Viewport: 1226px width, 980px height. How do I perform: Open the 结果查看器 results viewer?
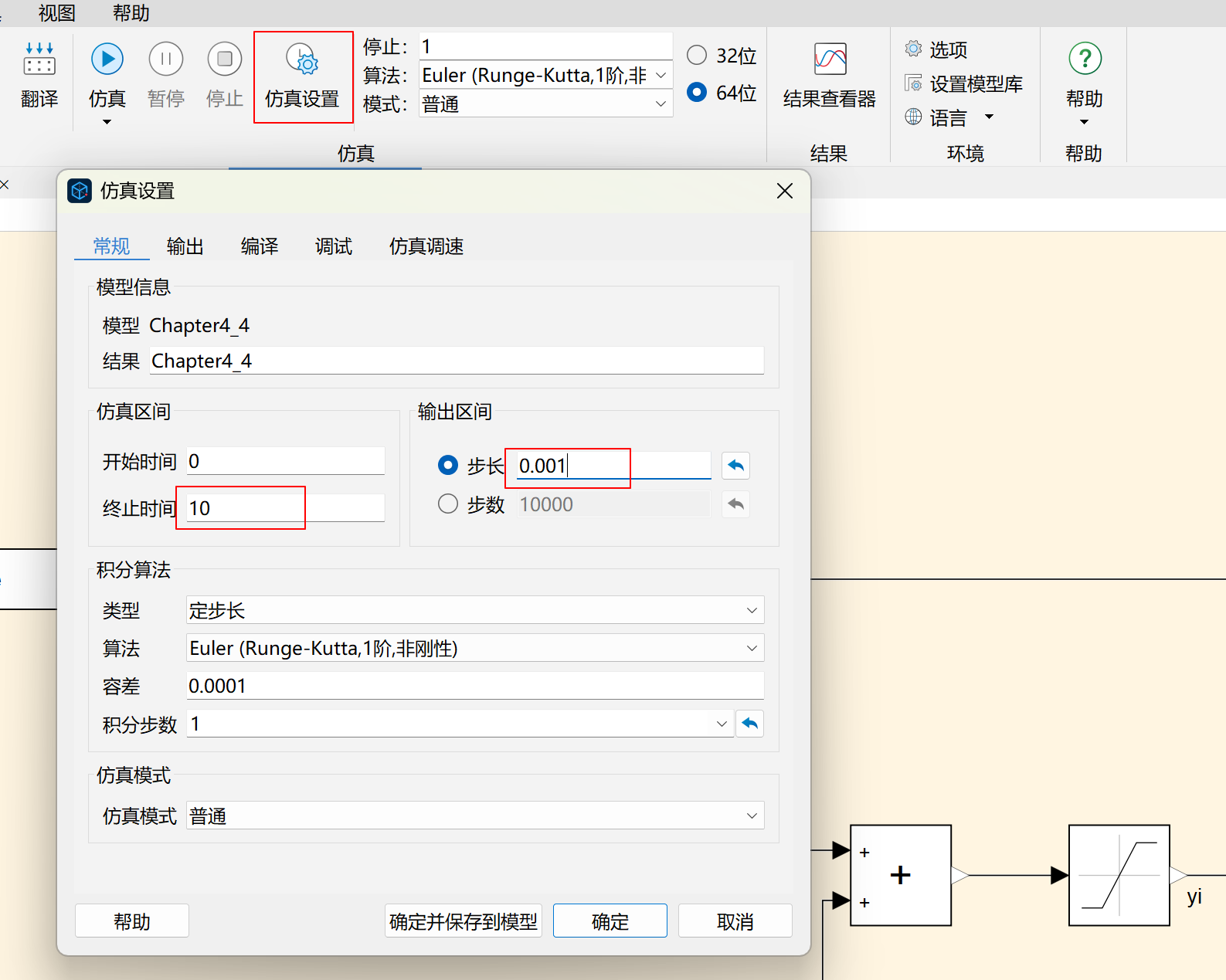pyautogui.click(x=830, y=59)
